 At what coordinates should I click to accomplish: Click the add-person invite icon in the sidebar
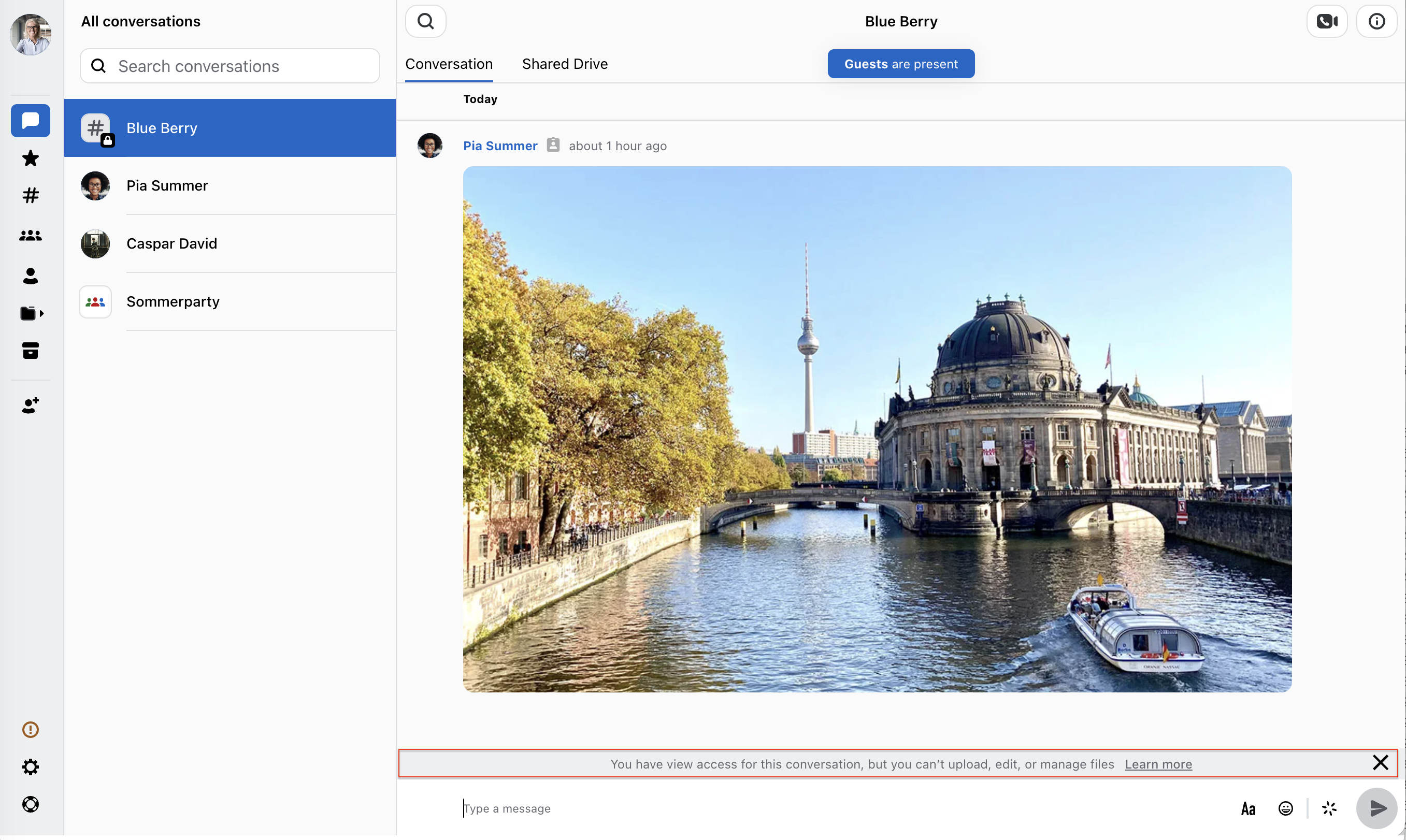[31, 405]
